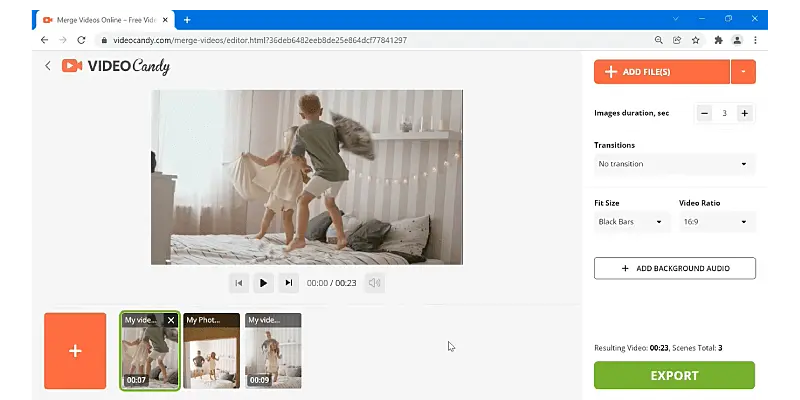The image size is (800, 400).
Task: Click the tab search chevron
Action: pyautogui.click(x=676, y=19)
